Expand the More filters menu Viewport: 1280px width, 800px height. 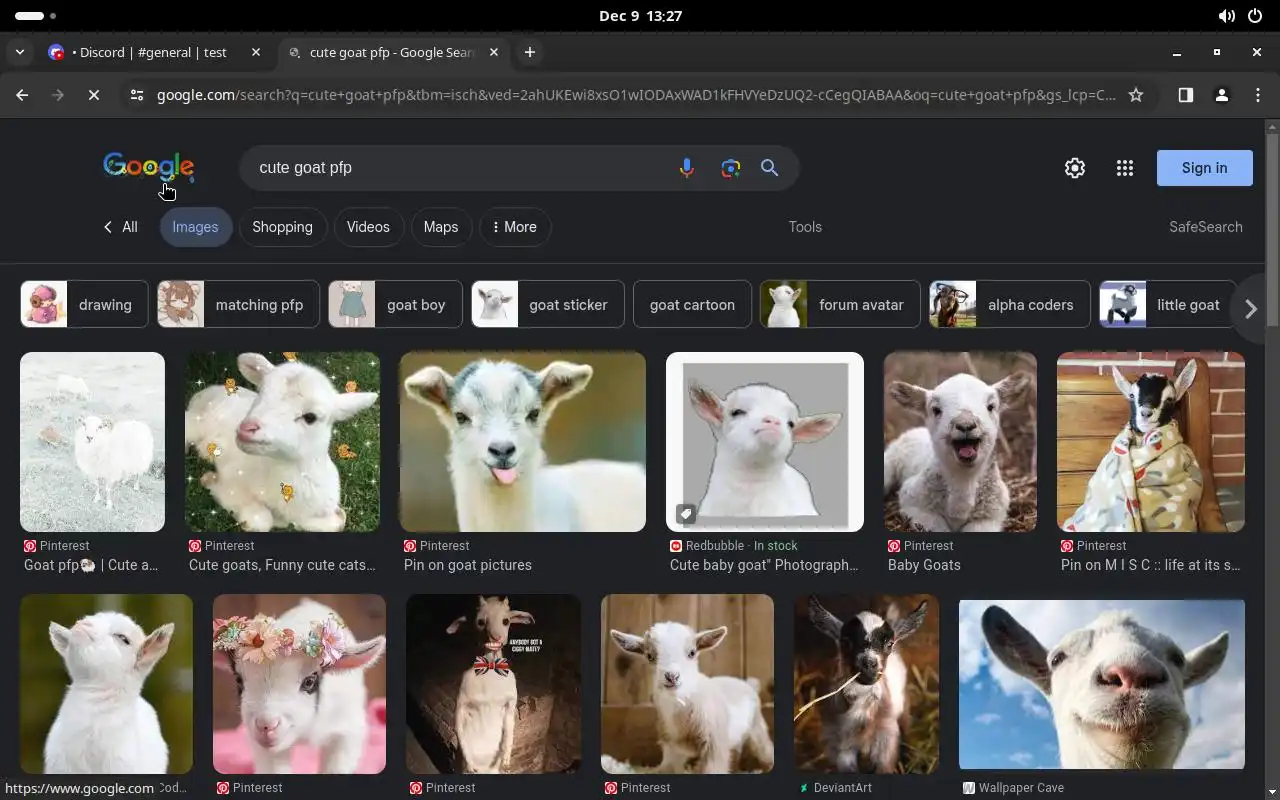pyautogui.click(x=515, y=227)
